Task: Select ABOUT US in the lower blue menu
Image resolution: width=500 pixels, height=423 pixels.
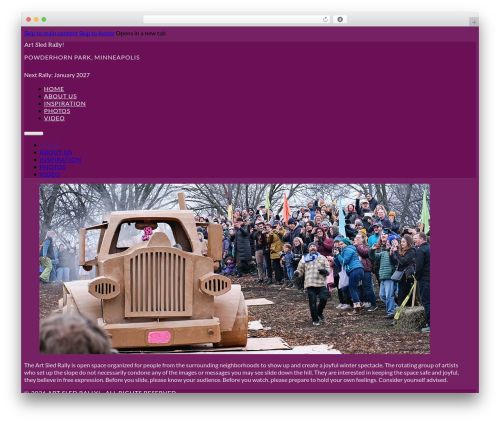Action: [x=56, y=152]
